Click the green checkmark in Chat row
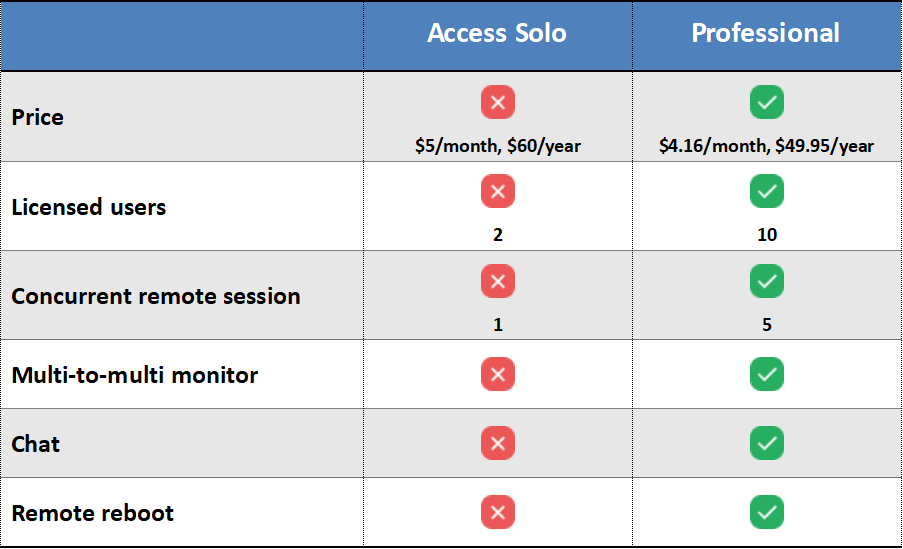 (767, 443)
